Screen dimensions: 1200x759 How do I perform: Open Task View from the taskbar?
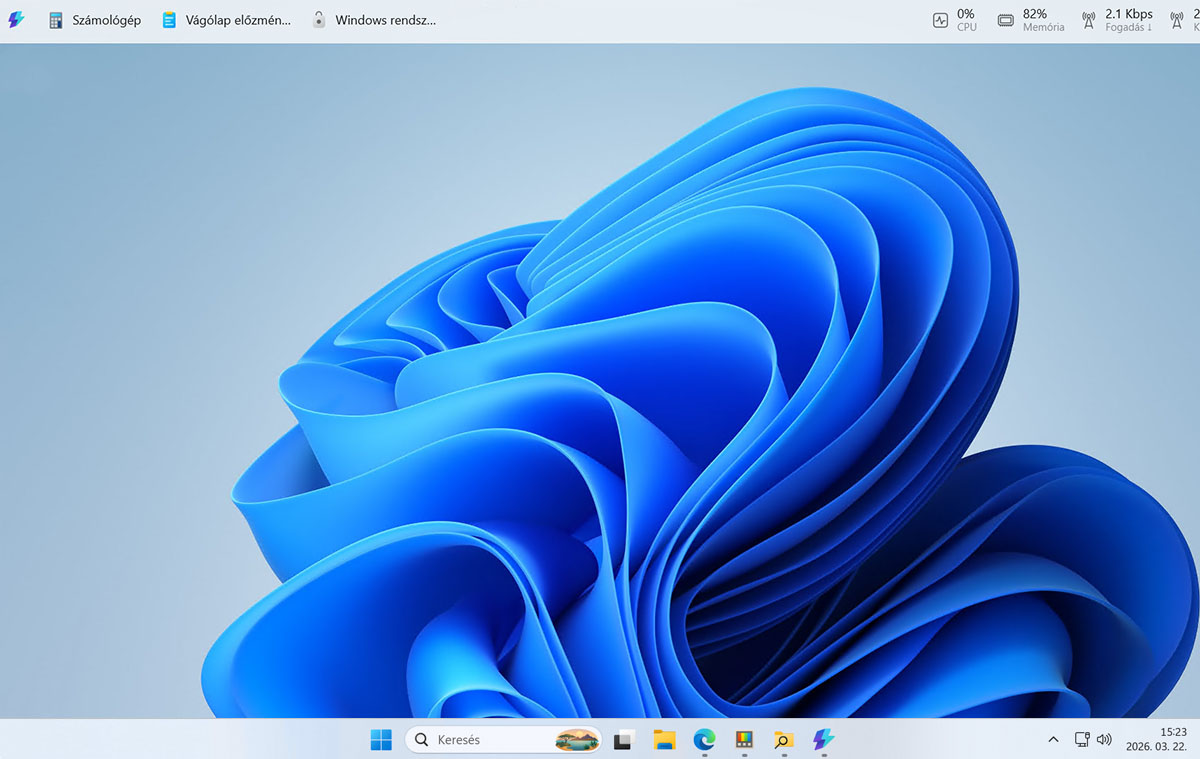click(x=624, y=740)
